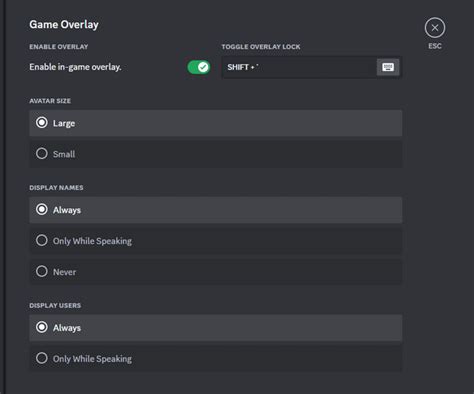The image size is (474, 394).
Task: Click the Enable Overlay section label
Action: point(59,47)
